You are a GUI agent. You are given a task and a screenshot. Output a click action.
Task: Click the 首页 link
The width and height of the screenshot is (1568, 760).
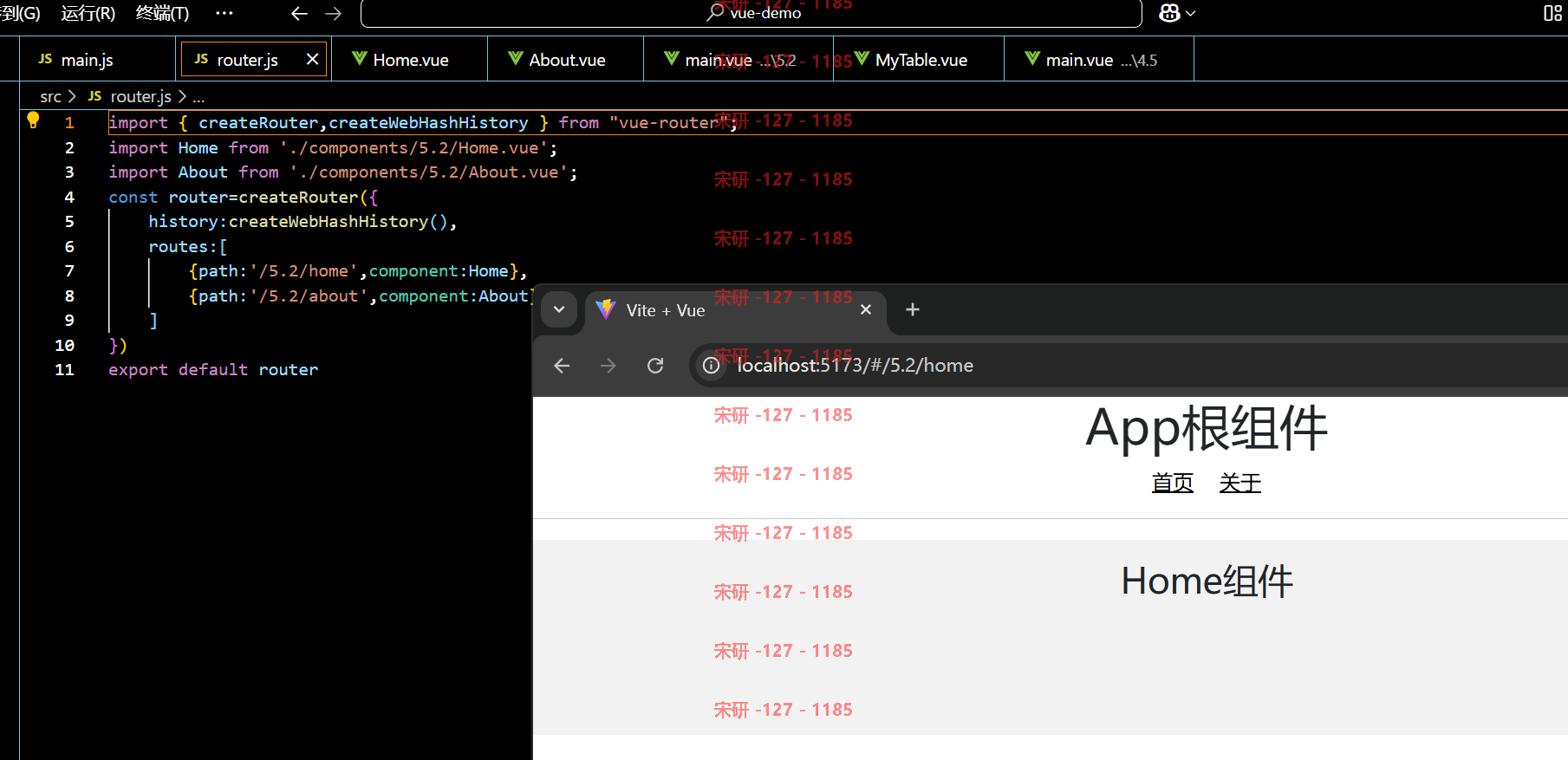[x=1172, y=483]
